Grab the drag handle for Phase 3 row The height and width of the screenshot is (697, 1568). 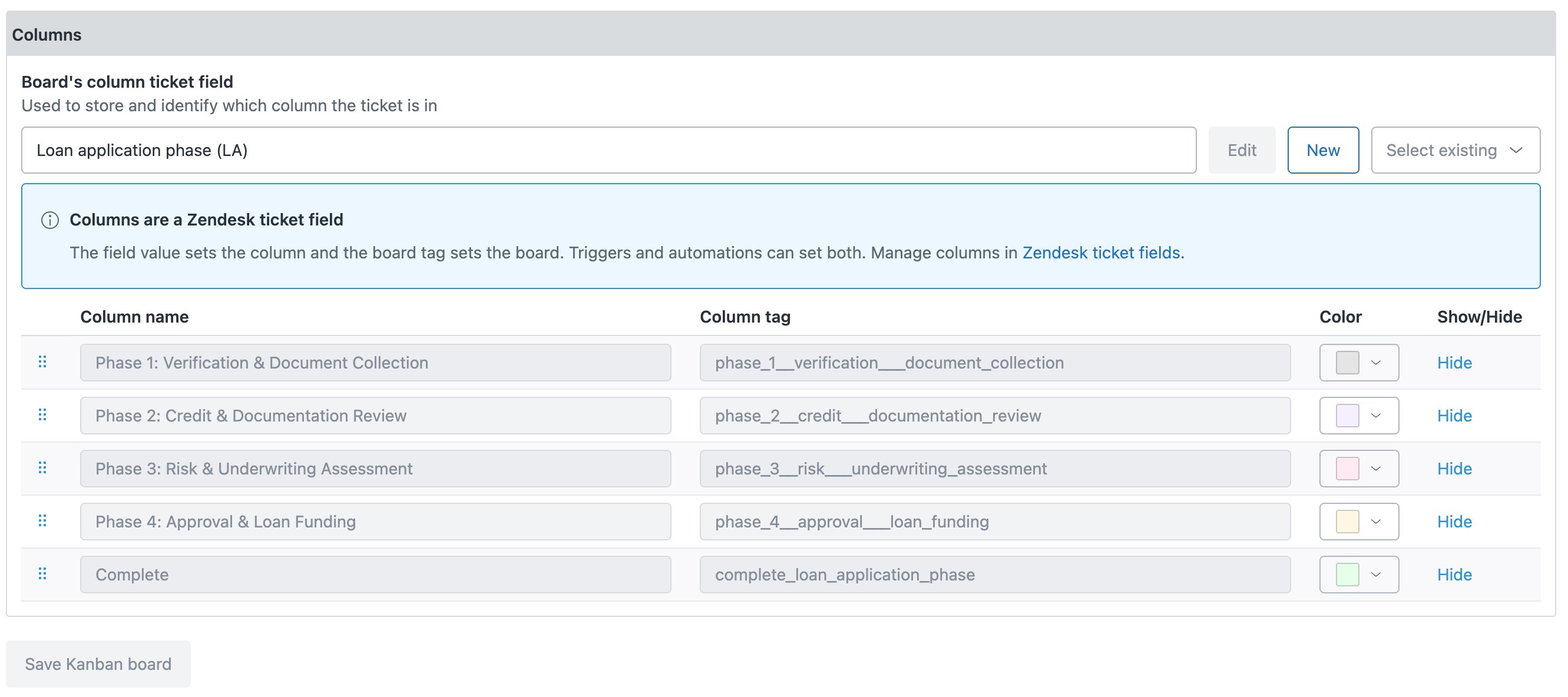(42, 469)
